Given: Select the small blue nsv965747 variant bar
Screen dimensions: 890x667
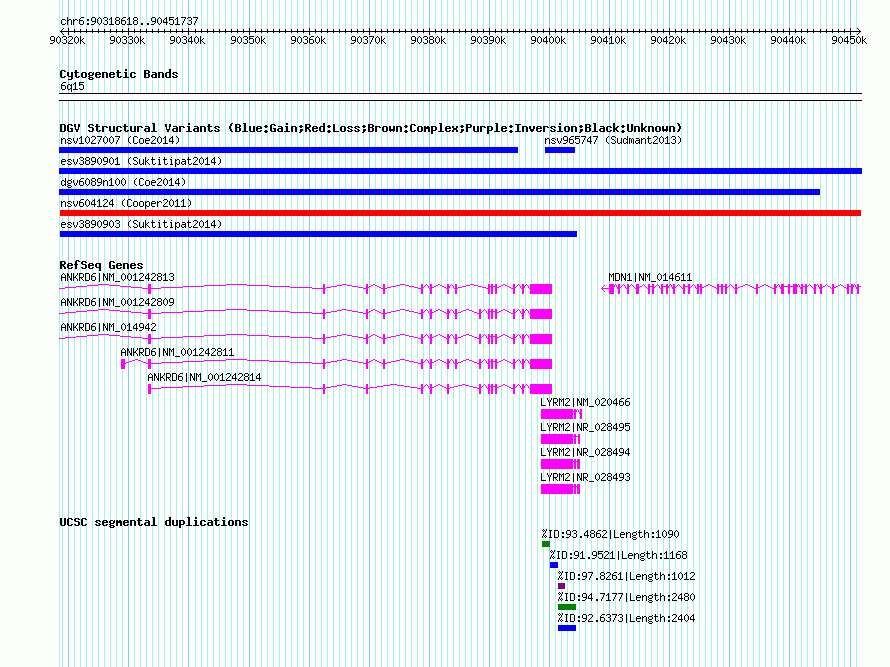Looking at the screenshot, I should [x=560, y=150].
